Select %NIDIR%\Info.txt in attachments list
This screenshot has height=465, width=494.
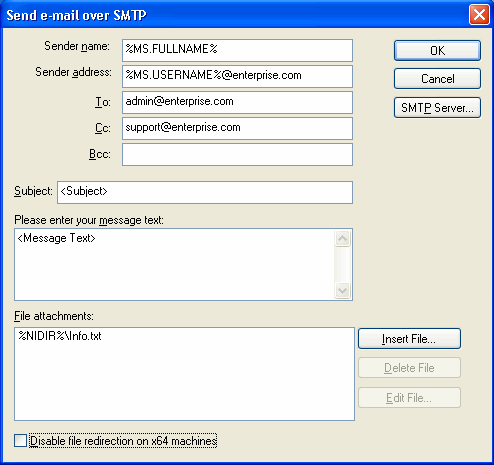(x=60, y=336)
